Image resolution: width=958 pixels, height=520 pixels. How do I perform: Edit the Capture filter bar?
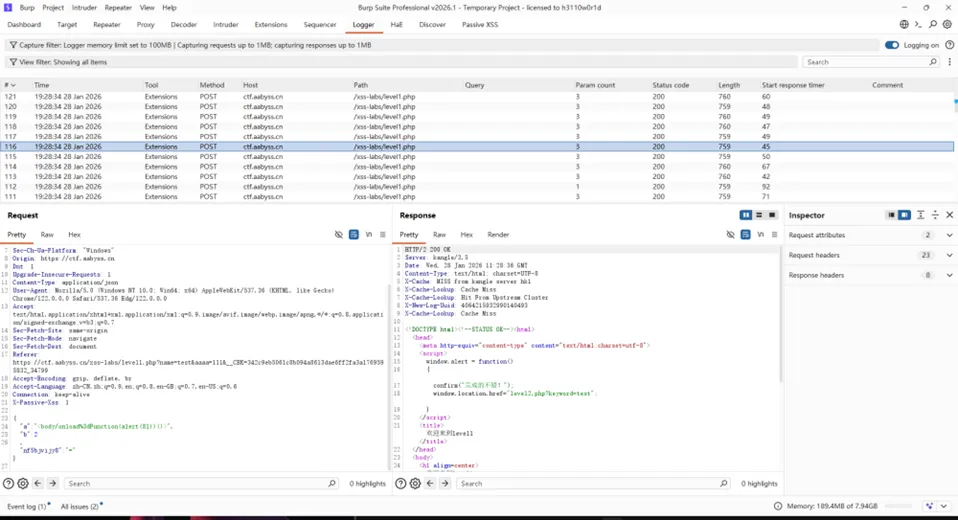(x=442, y=45)
